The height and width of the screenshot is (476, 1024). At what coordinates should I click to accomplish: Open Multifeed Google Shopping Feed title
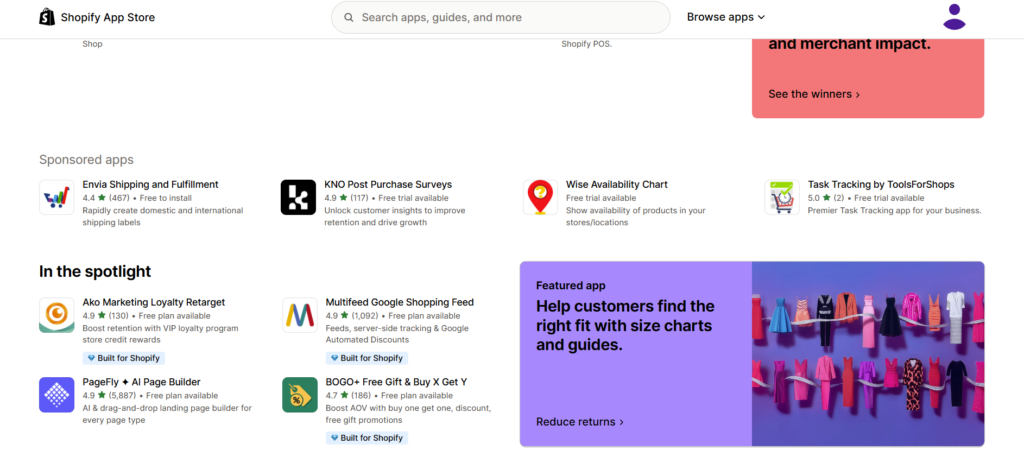click(400, 302)
